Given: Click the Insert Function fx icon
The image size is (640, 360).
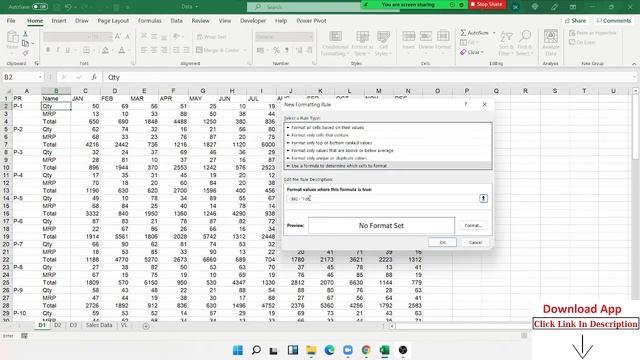Looking at the screenshot, I should pos(93,77).
